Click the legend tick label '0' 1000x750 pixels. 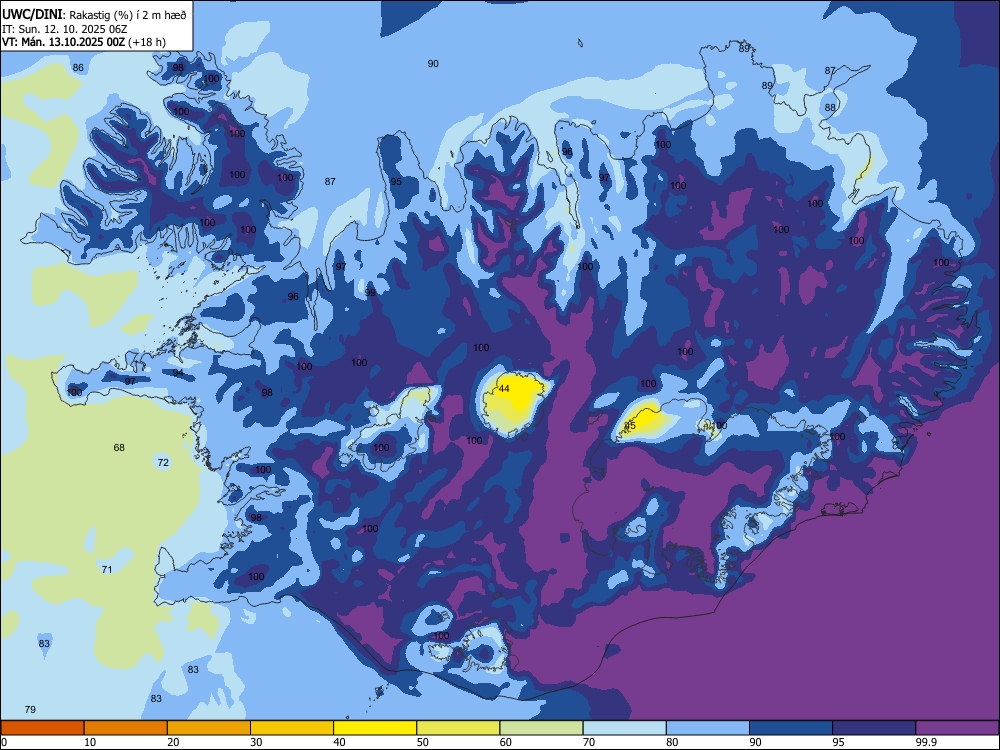[x=4, y=742]
